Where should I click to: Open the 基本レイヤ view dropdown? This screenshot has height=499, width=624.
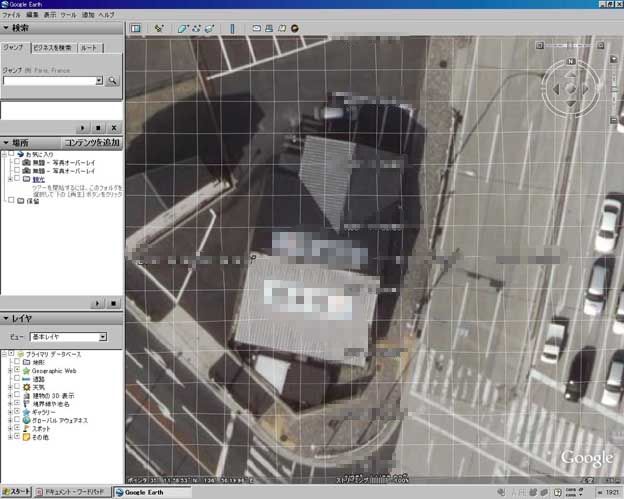pos(103,337)
